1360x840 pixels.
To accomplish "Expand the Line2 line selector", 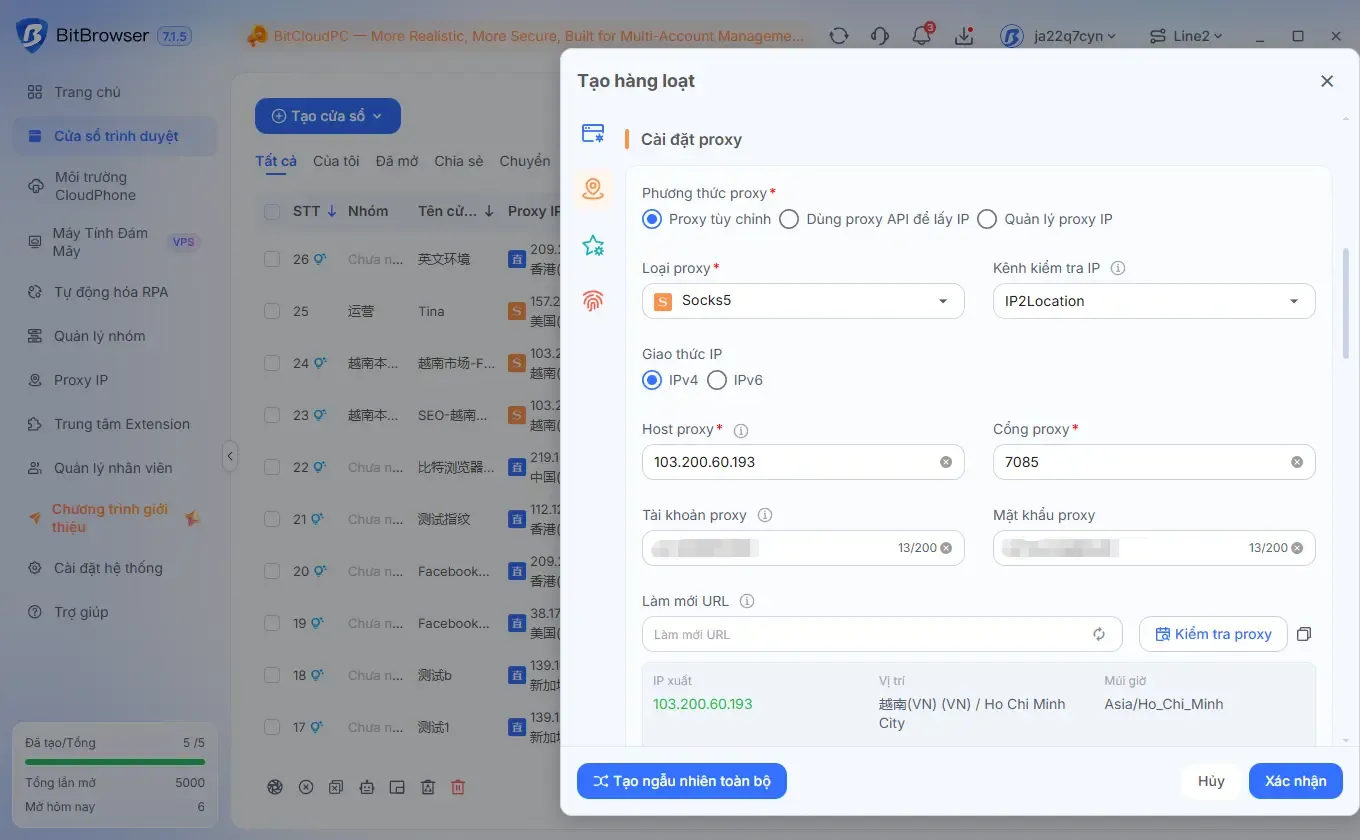I will coord(1186,36).
